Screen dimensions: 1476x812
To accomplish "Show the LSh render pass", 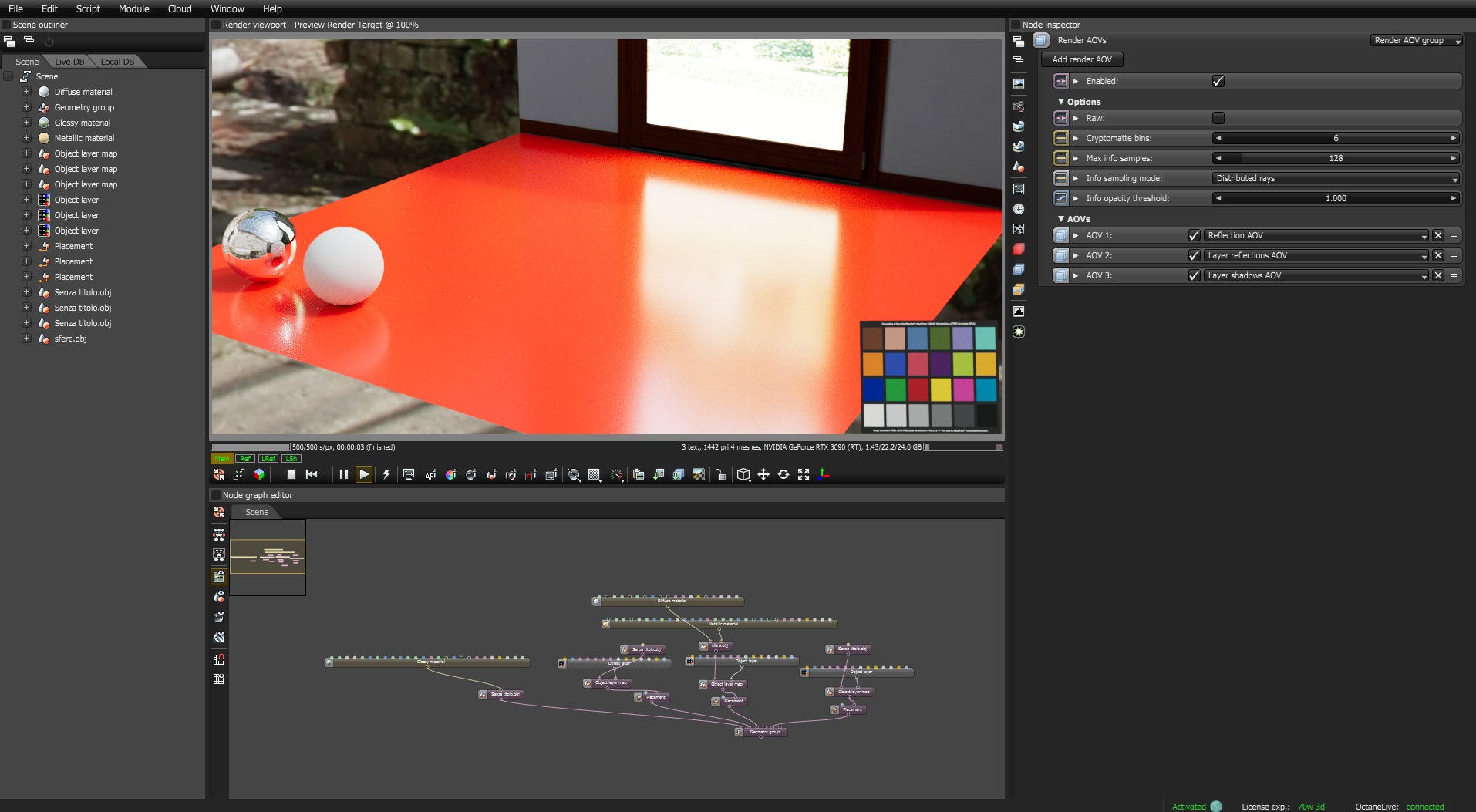I will click(x=291, y=459).
